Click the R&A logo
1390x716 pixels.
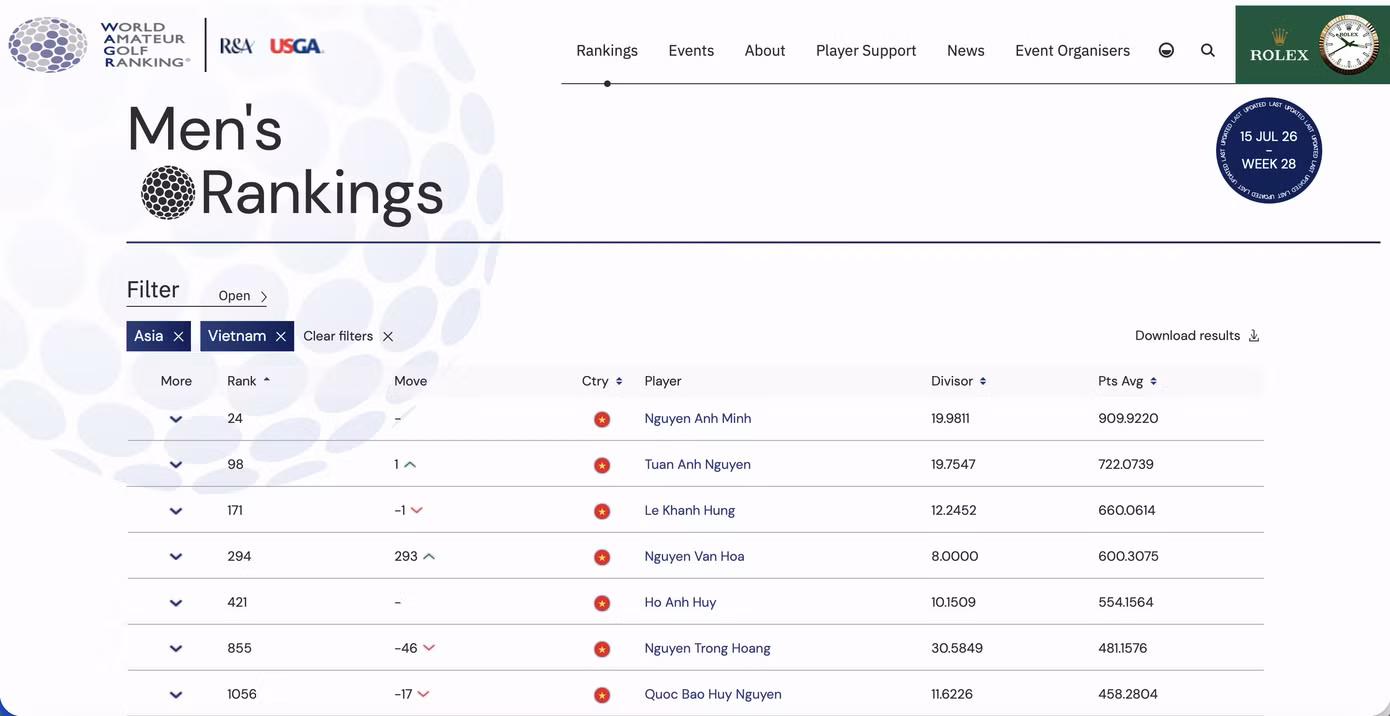pyautogui.click(x=236, y=46)
